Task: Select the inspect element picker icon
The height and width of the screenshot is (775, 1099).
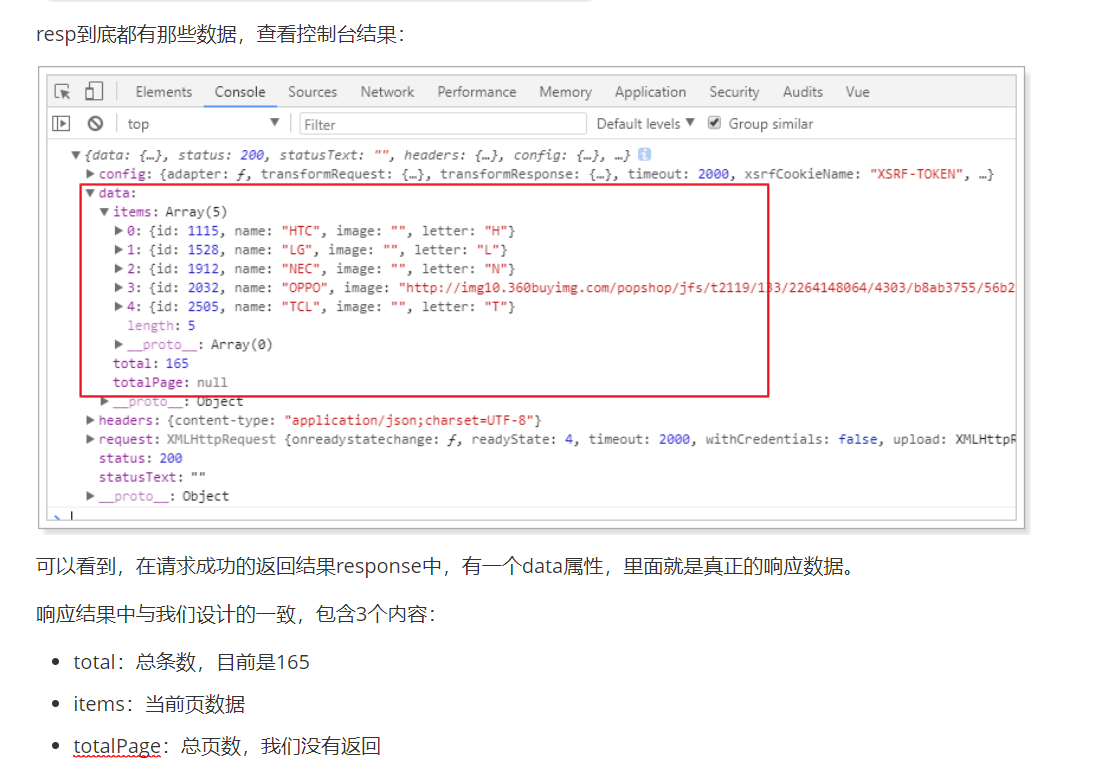Action: (62, 92)
